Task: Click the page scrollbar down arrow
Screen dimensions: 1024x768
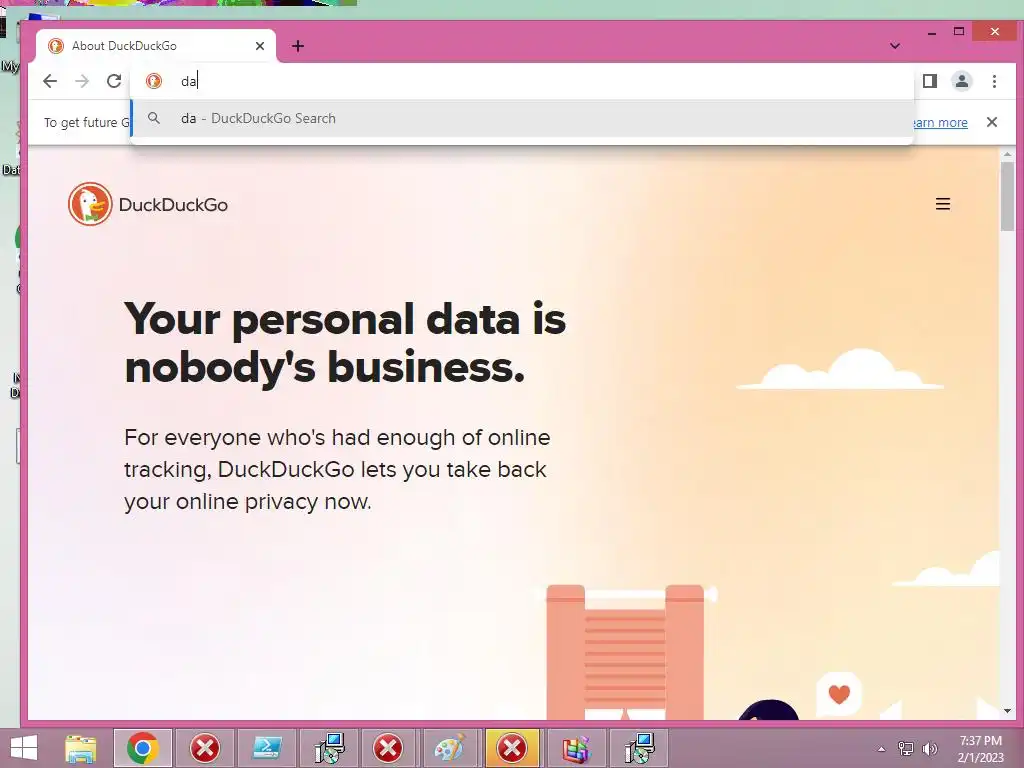Action: coord(1007,711)
